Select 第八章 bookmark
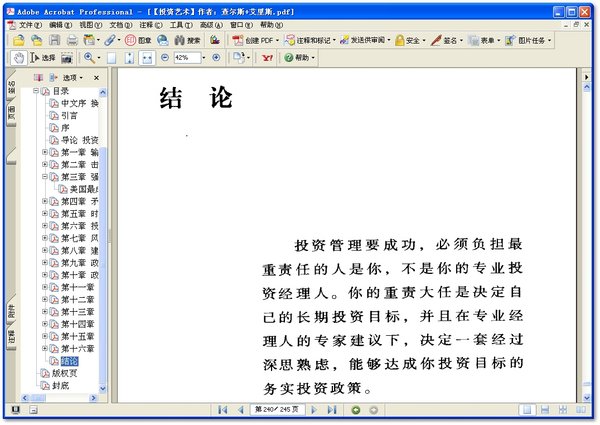Viewport: 600px width, 425px height. [x=80, y=251]
